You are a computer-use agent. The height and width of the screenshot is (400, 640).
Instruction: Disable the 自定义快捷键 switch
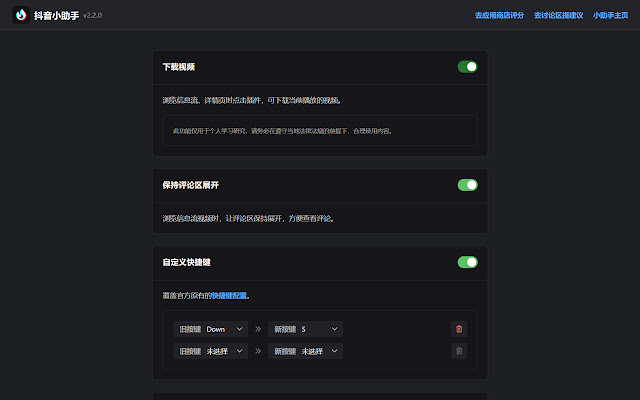(x=467, y=262)
